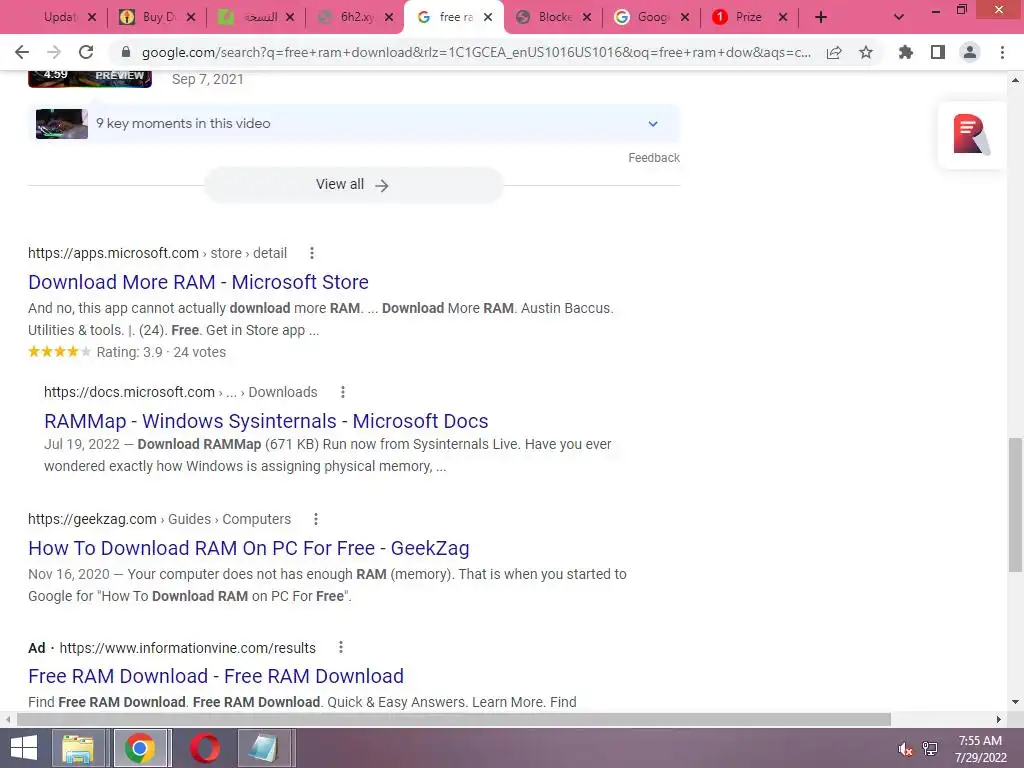Open the taskbar clock showing 7:55 AM
This screenshot has height=768, width=1024.
click(x=980, y=749)
